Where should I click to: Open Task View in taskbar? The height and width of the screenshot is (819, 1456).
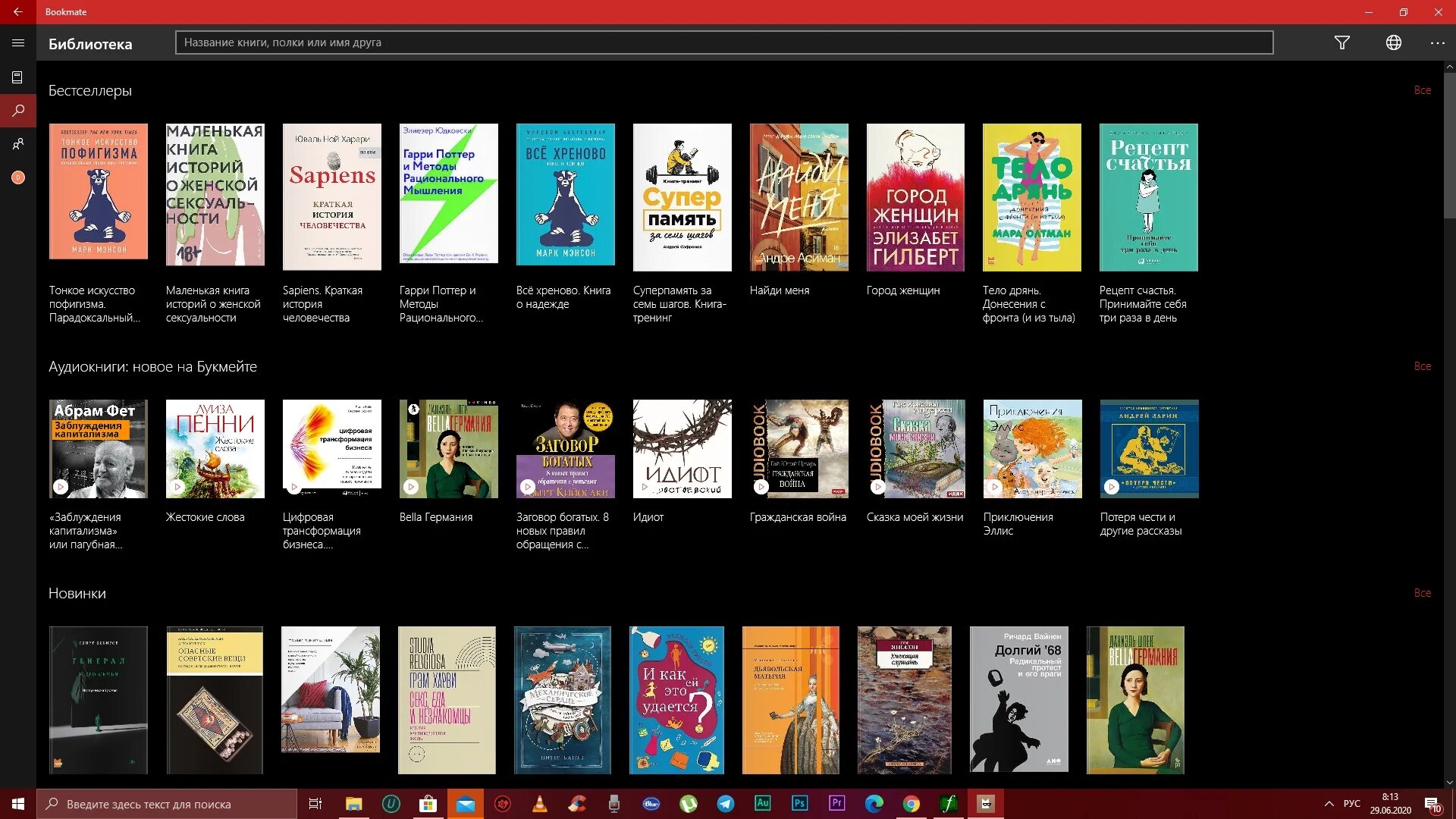click(x=315, y=804)
